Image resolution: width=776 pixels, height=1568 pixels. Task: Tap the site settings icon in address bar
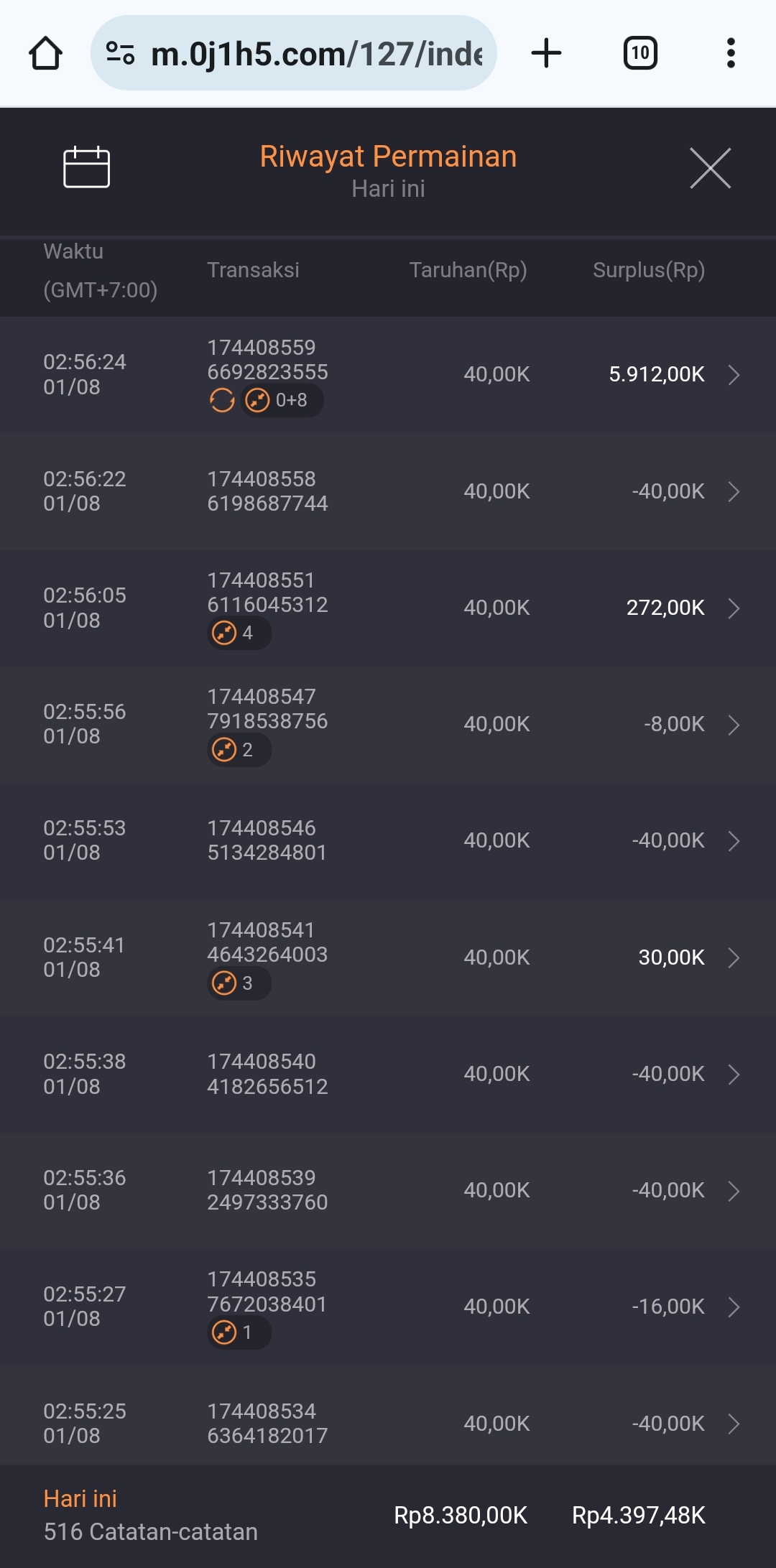[120, 53]
